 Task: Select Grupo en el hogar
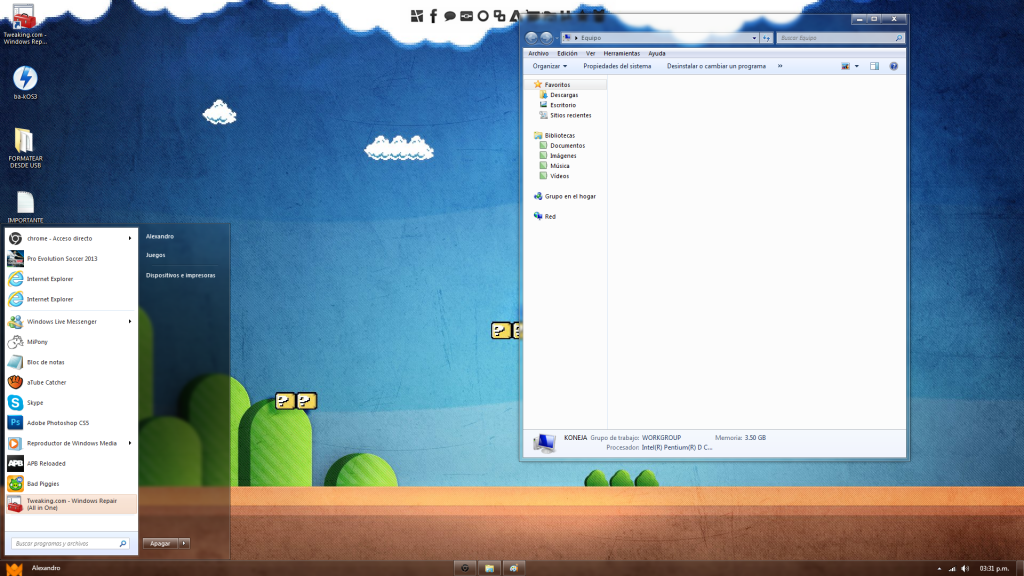[x=564, y=197]
